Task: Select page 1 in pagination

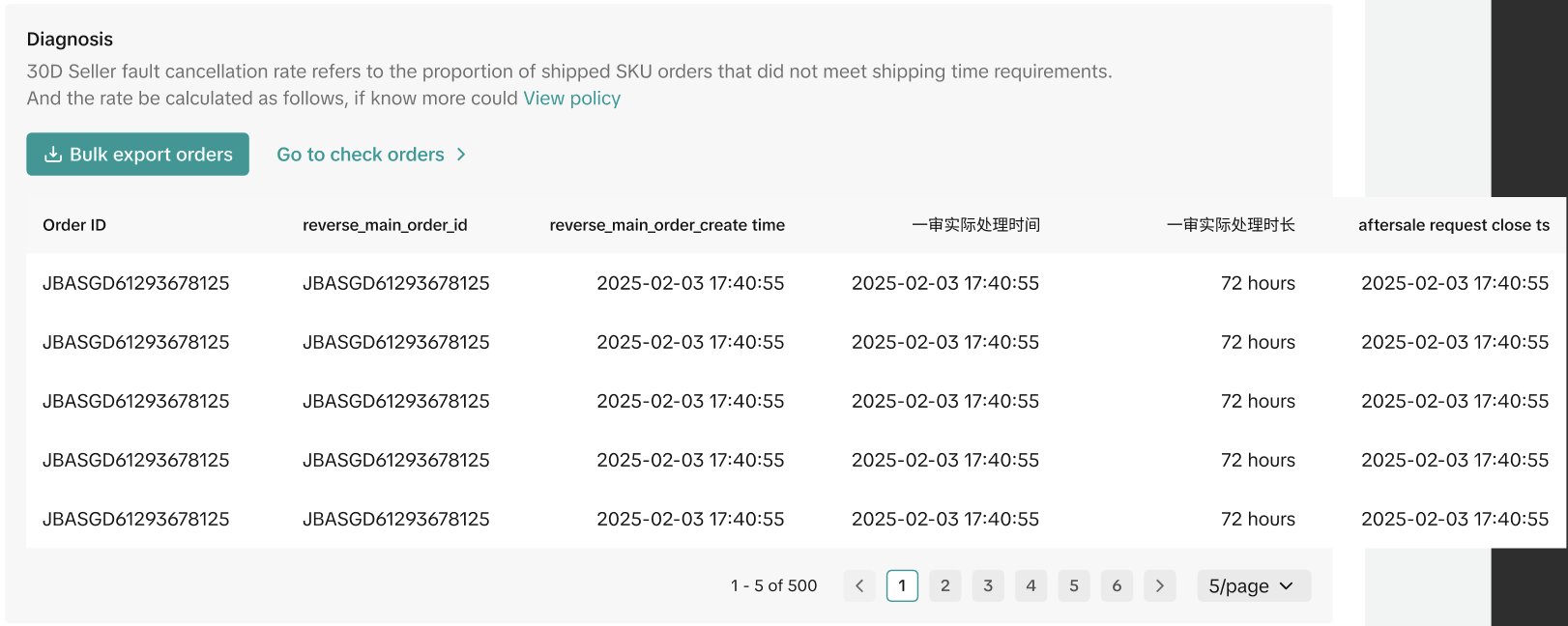Action: [902, 585]
